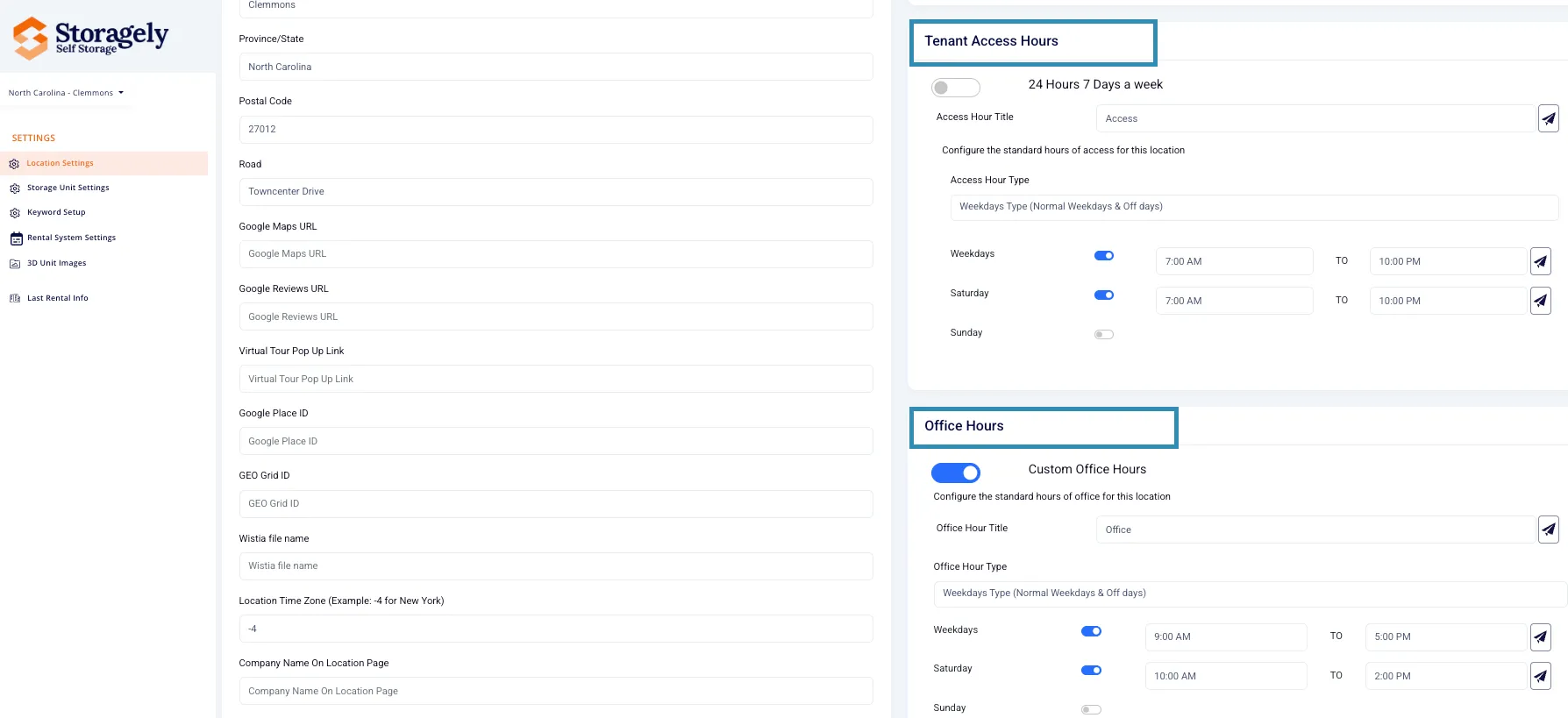Click the Postal Code field showing 27012

coord(556,130)
